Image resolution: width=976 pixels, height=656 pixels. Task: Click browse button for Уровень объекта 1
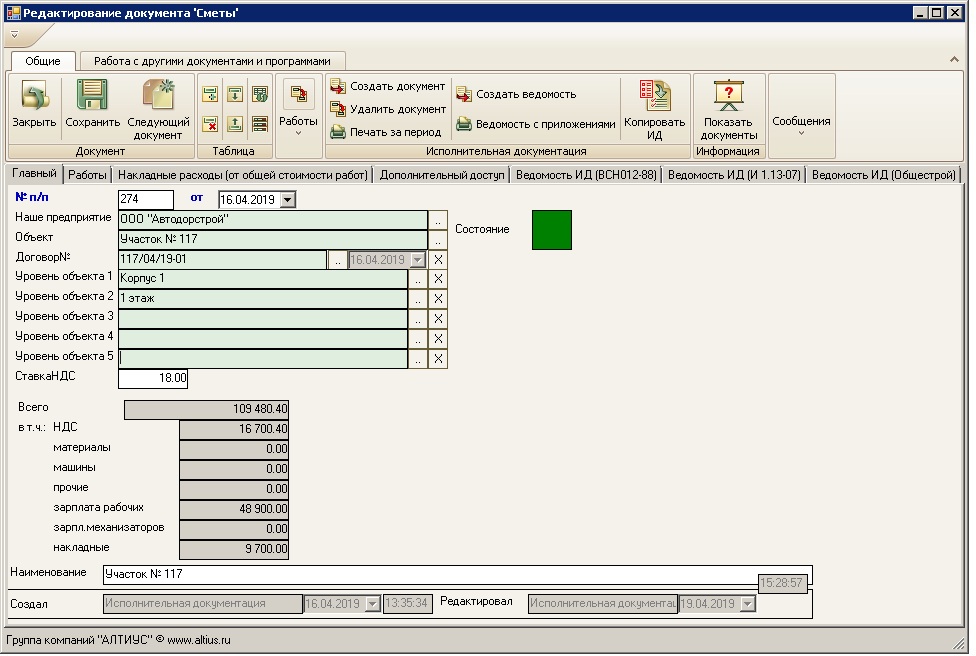point(418,279)
